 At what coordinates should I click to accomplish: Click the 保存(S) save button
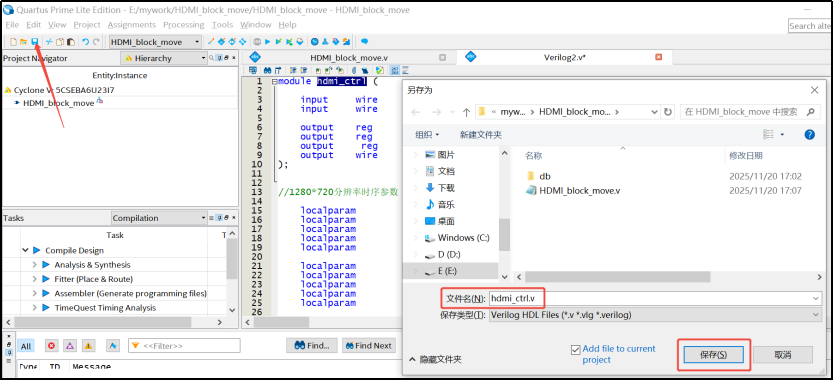(x=713, y=354)
